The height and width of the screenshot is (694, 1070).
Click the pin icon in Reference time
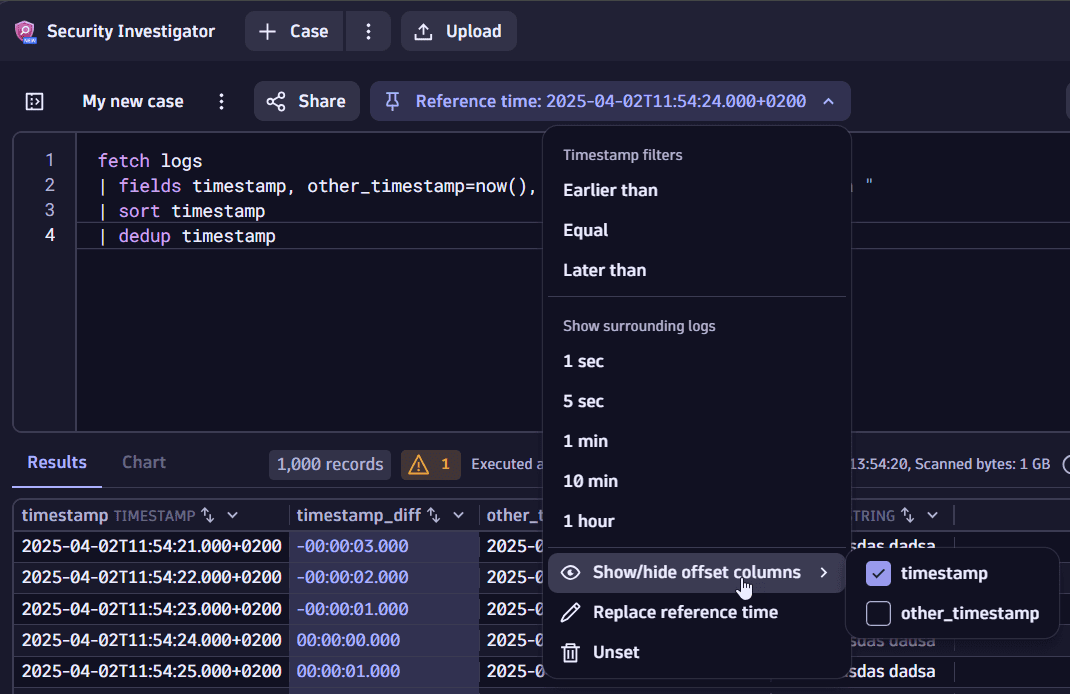(x=392, y=102)
